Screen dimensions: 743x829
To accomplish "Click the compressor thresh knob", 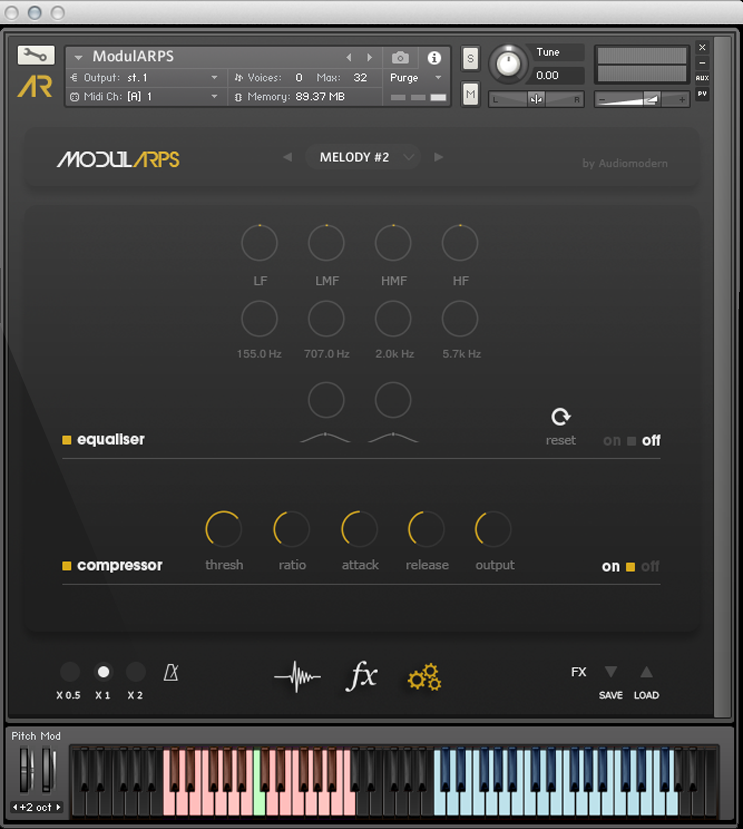I will point(224,529).
